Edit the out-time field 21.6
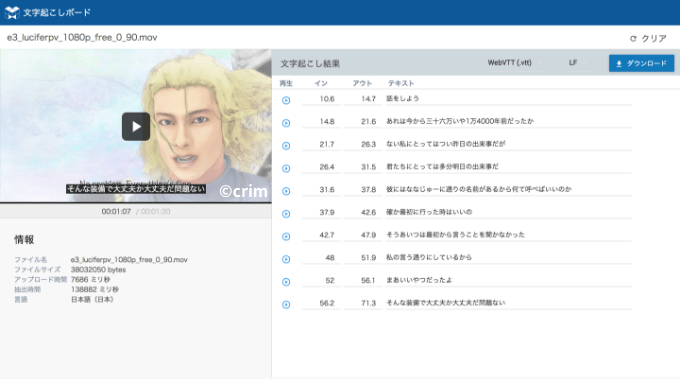The height and width of the screenshot is (380, 680). (x=363, y=121)
